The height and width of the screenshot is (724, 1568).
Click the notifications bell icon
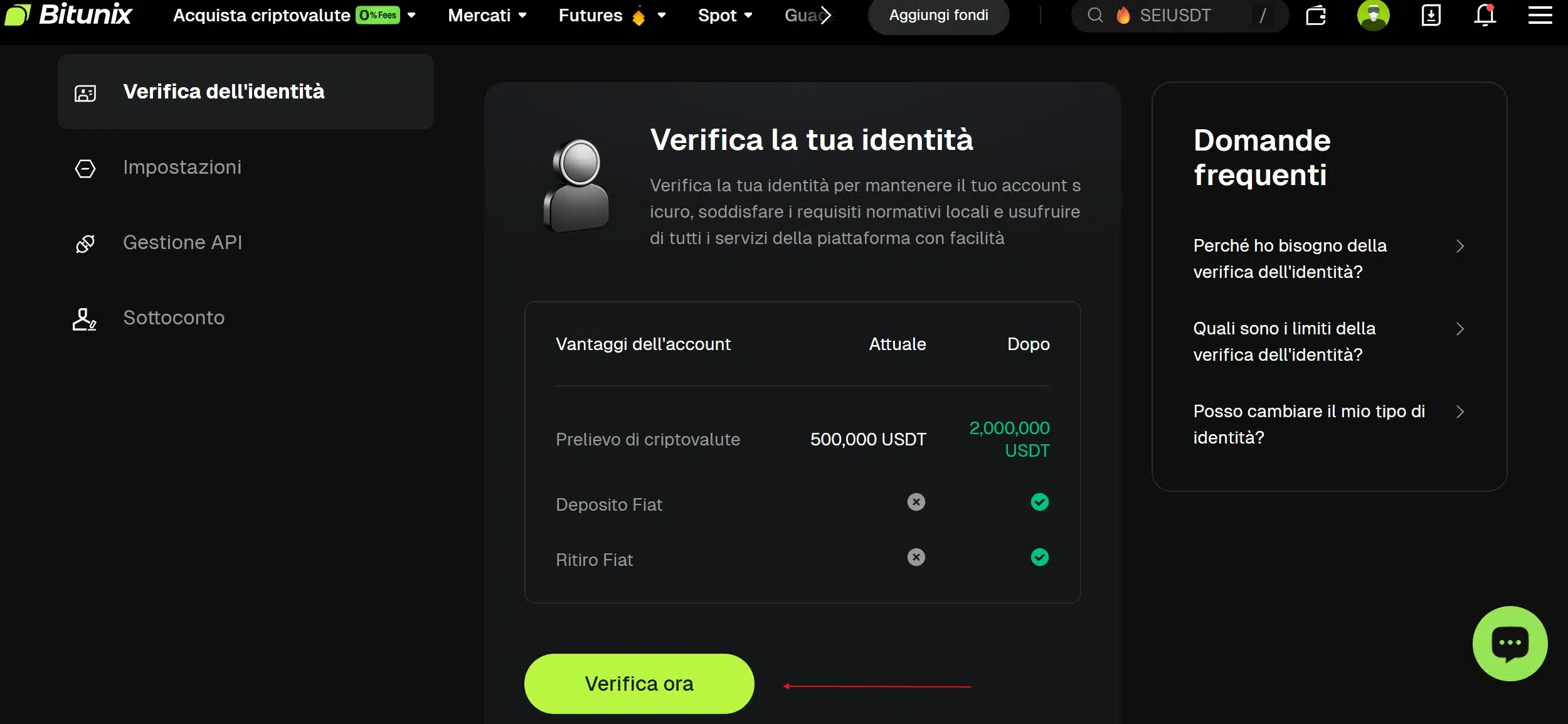click(1485, 16)
